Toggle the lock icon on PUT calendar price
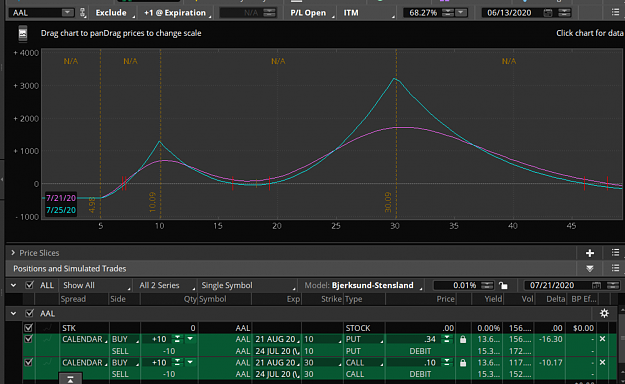This screenshot has width=625, height=384. (463, 339)
